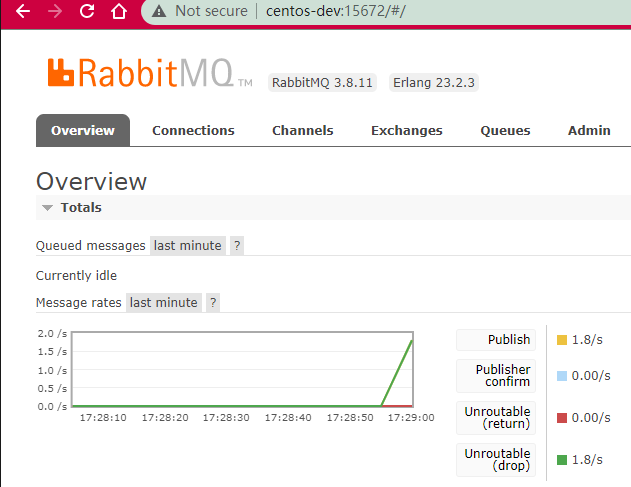
Task: Click the Publish legend label
Action: point(496,340)
